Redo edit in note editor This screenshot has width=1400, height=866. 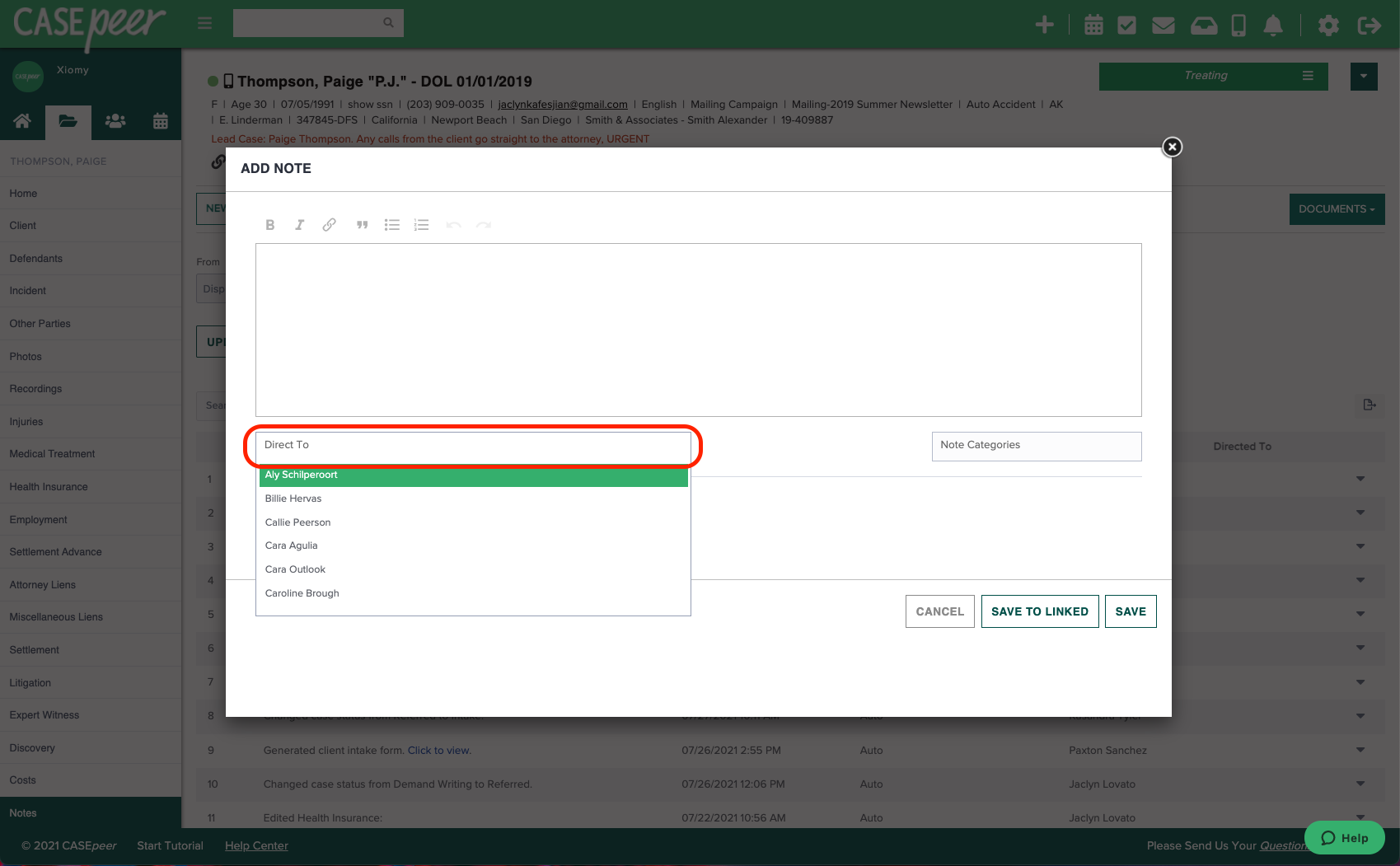484,225
